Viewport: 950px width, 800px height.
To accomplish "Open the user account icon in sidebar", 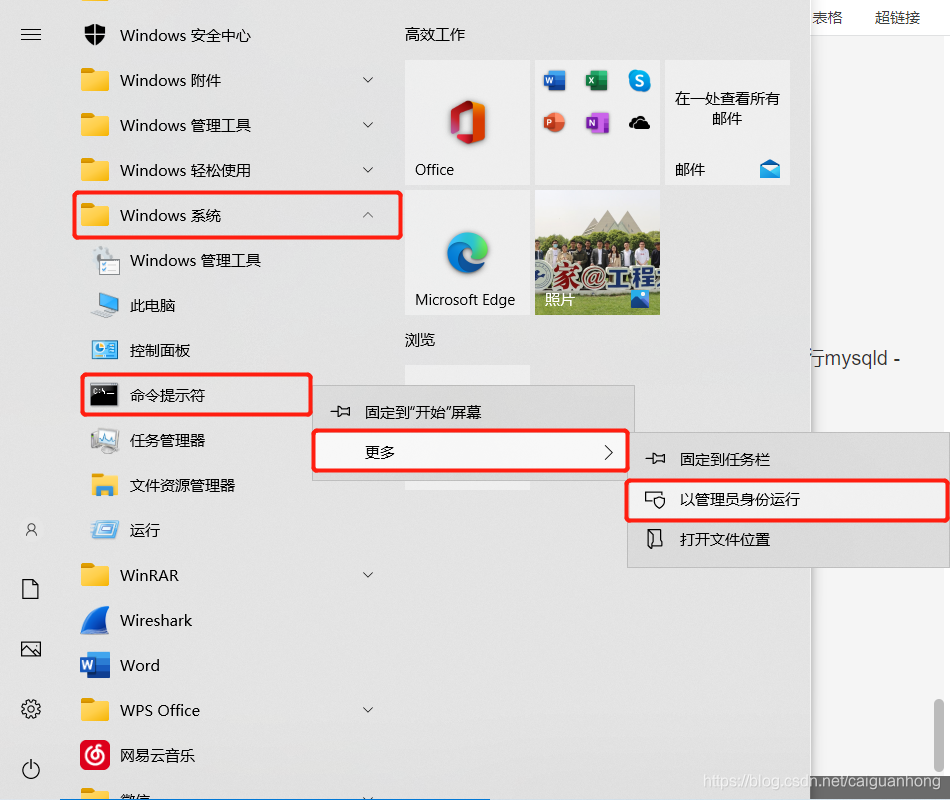I will coord(31,530).
